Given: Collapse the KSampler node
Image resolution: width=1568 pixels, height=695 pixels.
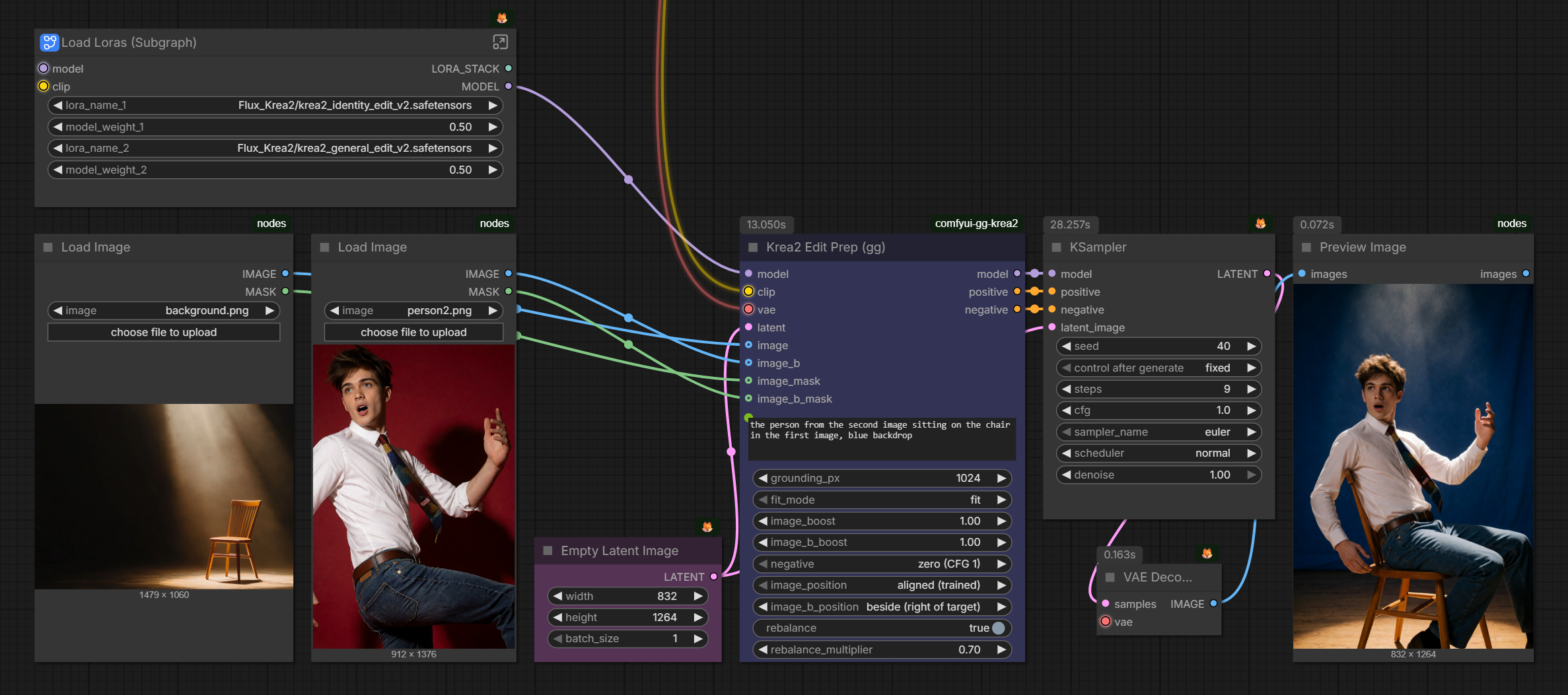Looking at the screenshot, I should 1056,248.
